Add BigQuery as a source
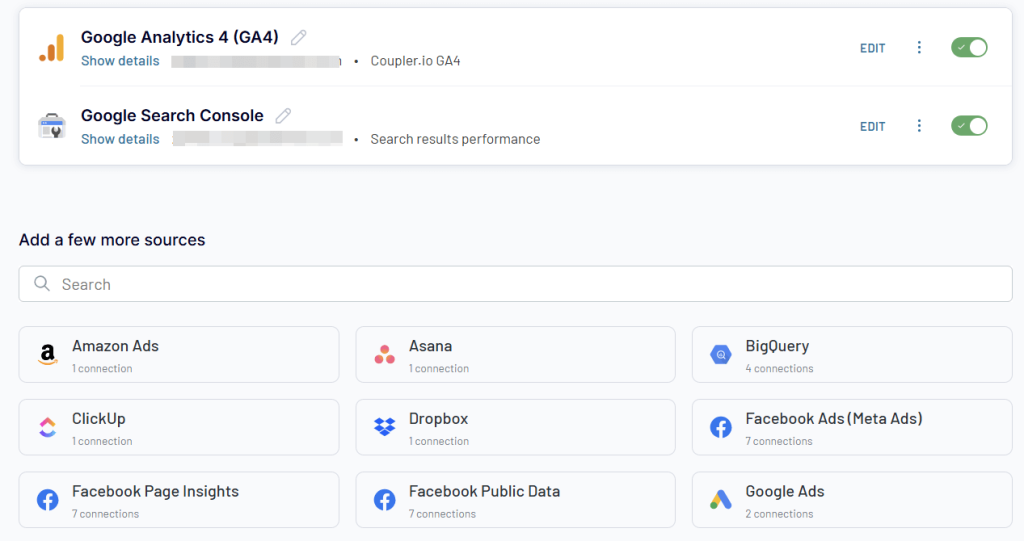Image resolution: width=1024 pixels, height=541 pixels. [852, 354]
